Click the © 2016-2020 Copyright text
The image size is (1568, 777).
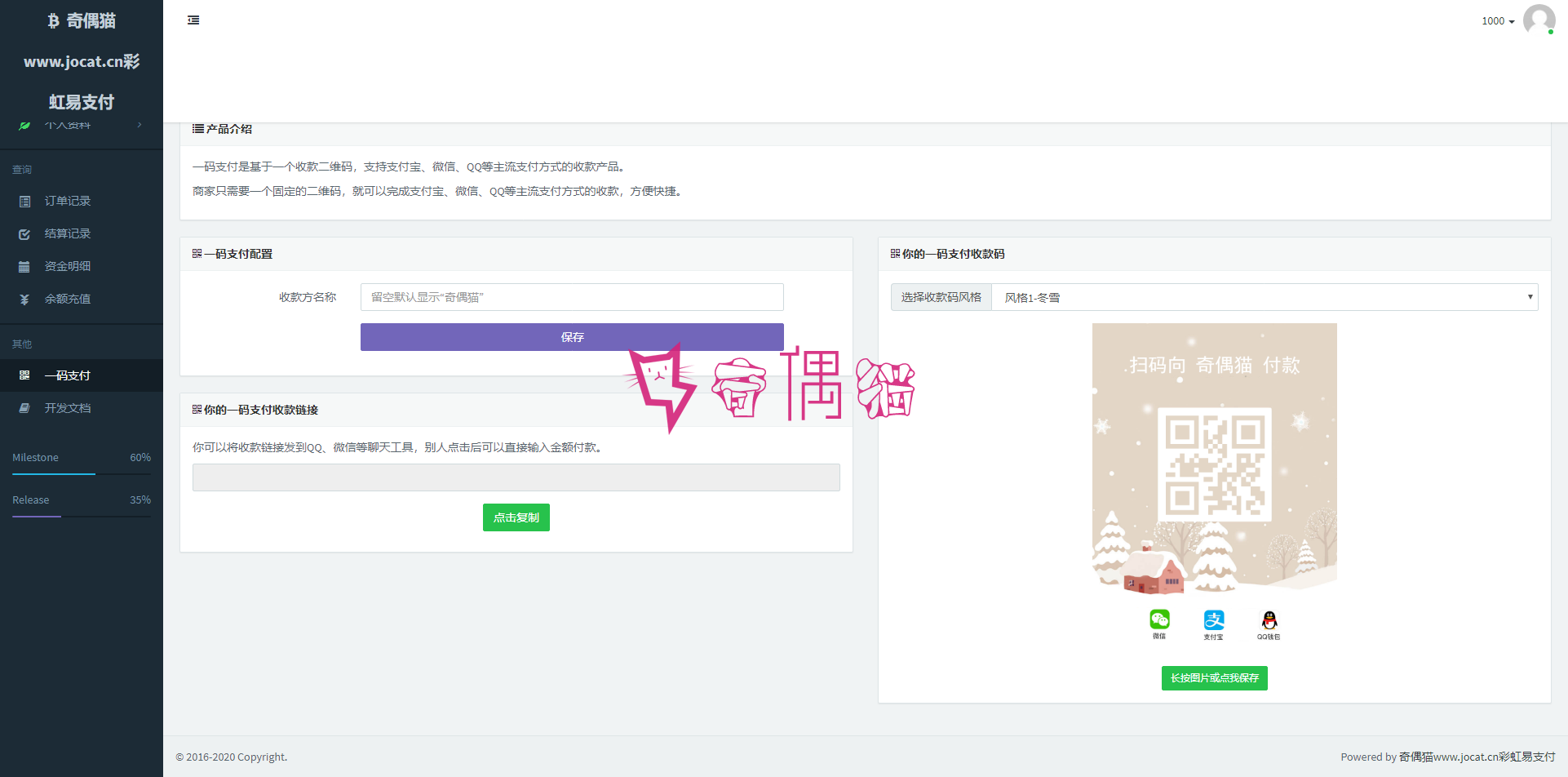tap(232, 757)
